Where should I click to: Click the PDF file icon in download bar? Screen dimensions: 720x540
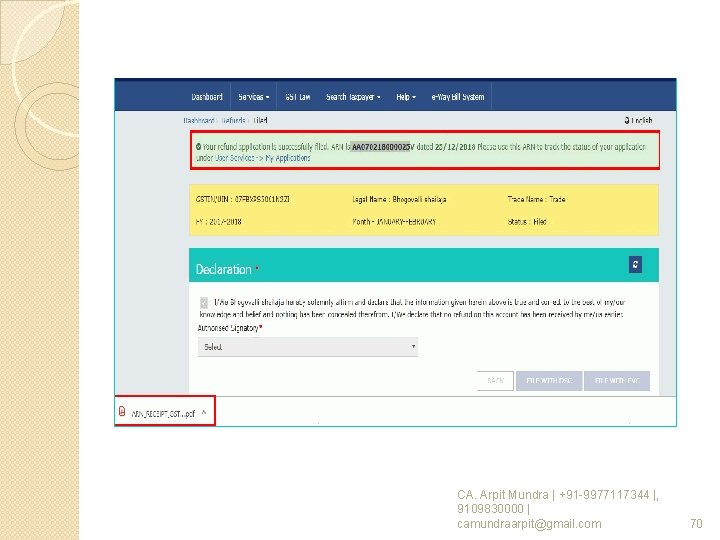[x=122, y=411]
